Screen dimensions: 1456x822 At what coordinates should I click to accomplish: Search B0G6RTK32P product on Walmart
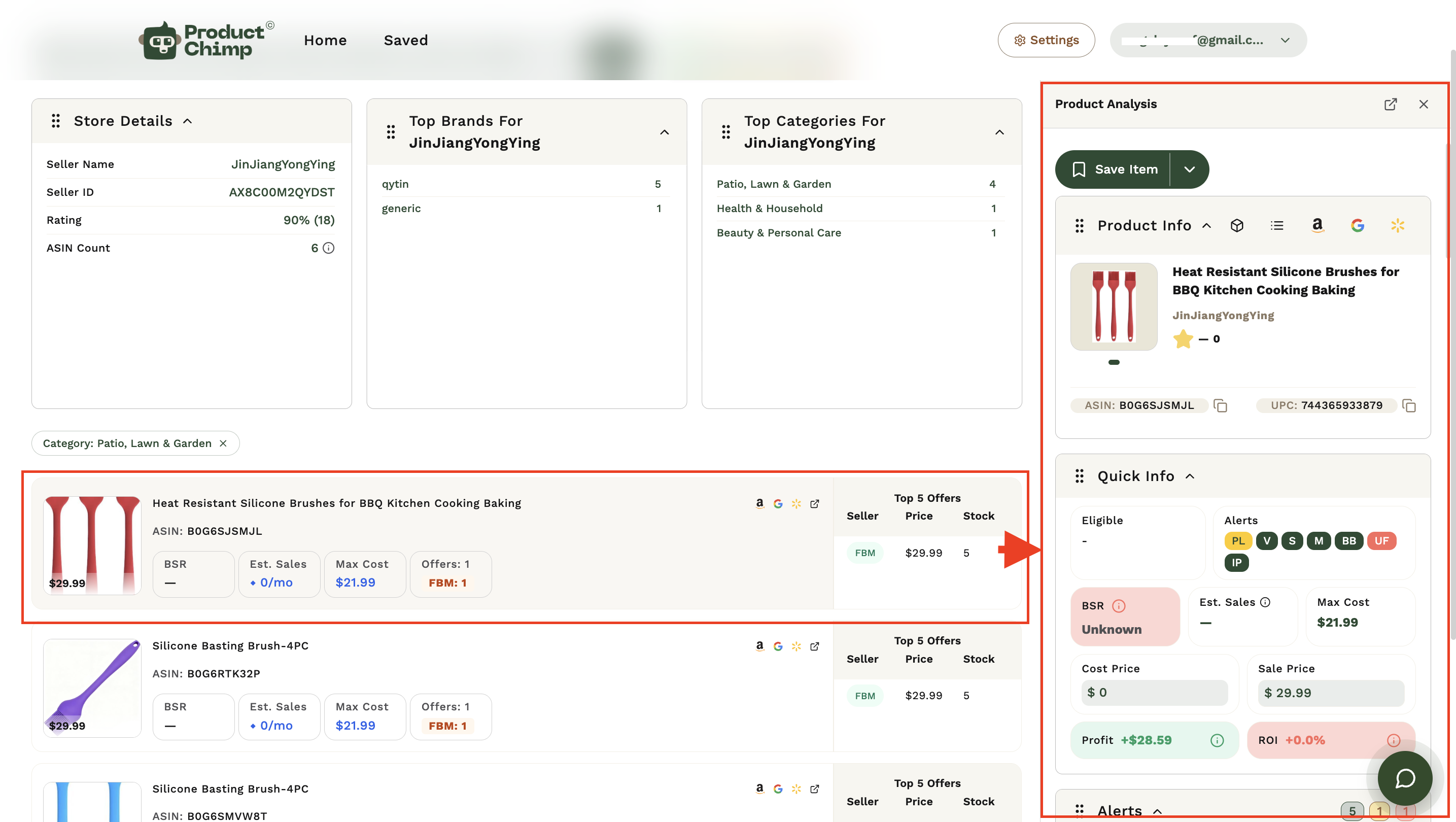[796, 646]
